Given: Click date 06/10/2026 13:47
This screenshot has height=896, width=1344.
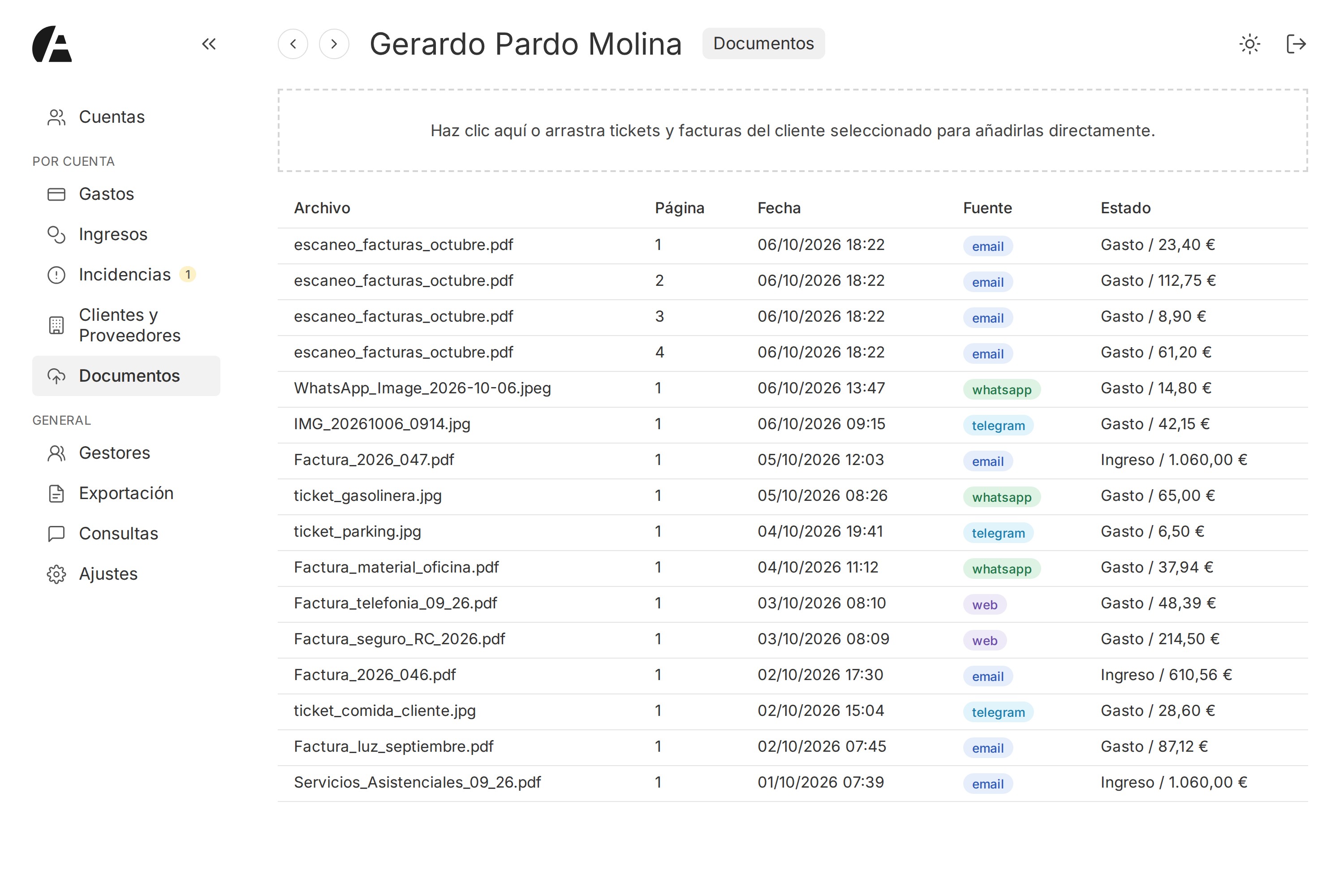Looking at the screenshot, I should tap(821, 388).
